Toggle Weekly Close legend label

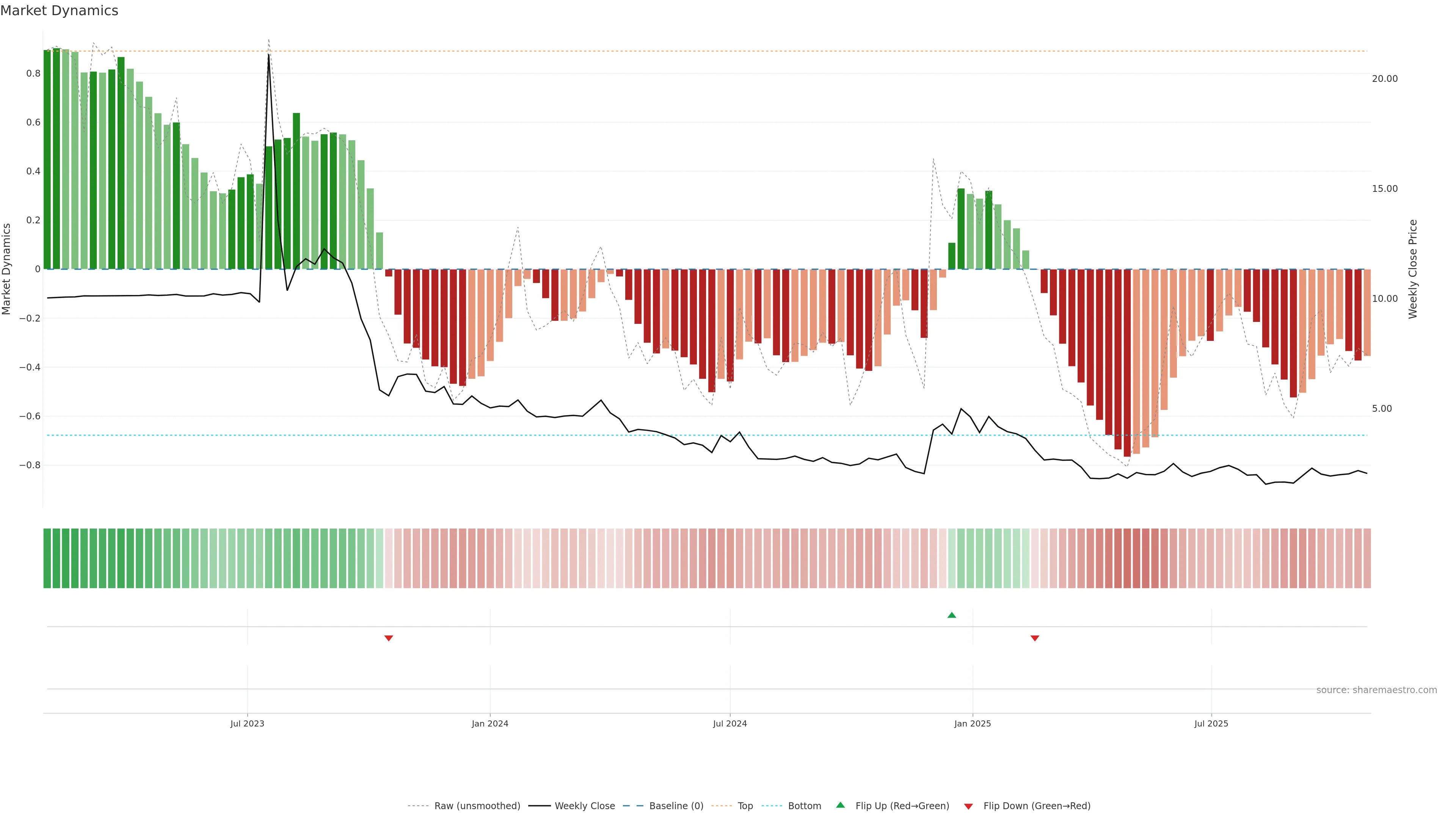pos(584,806)
